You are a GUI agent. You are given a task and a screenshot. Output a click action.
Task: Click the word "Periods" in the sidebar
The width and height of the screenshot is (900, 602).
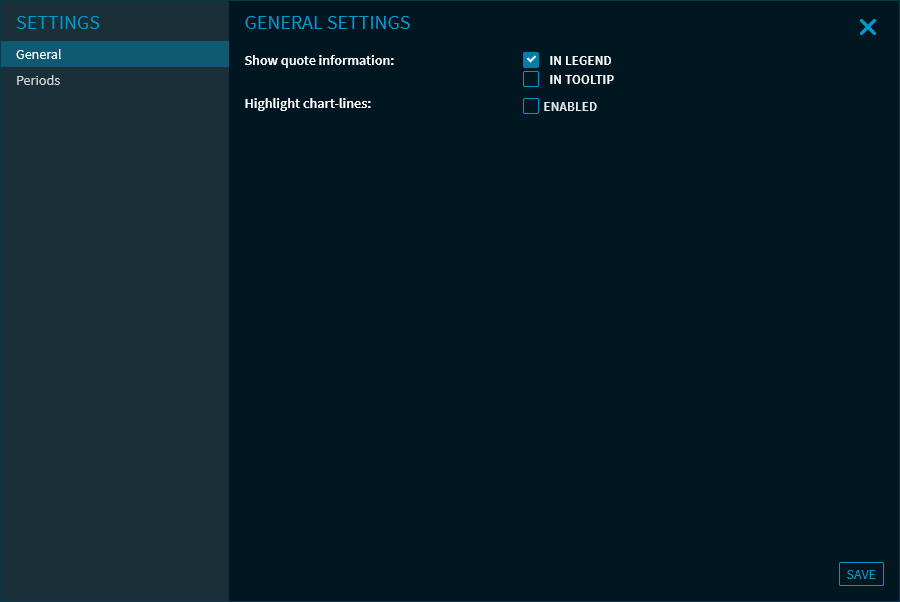(38, 80)
